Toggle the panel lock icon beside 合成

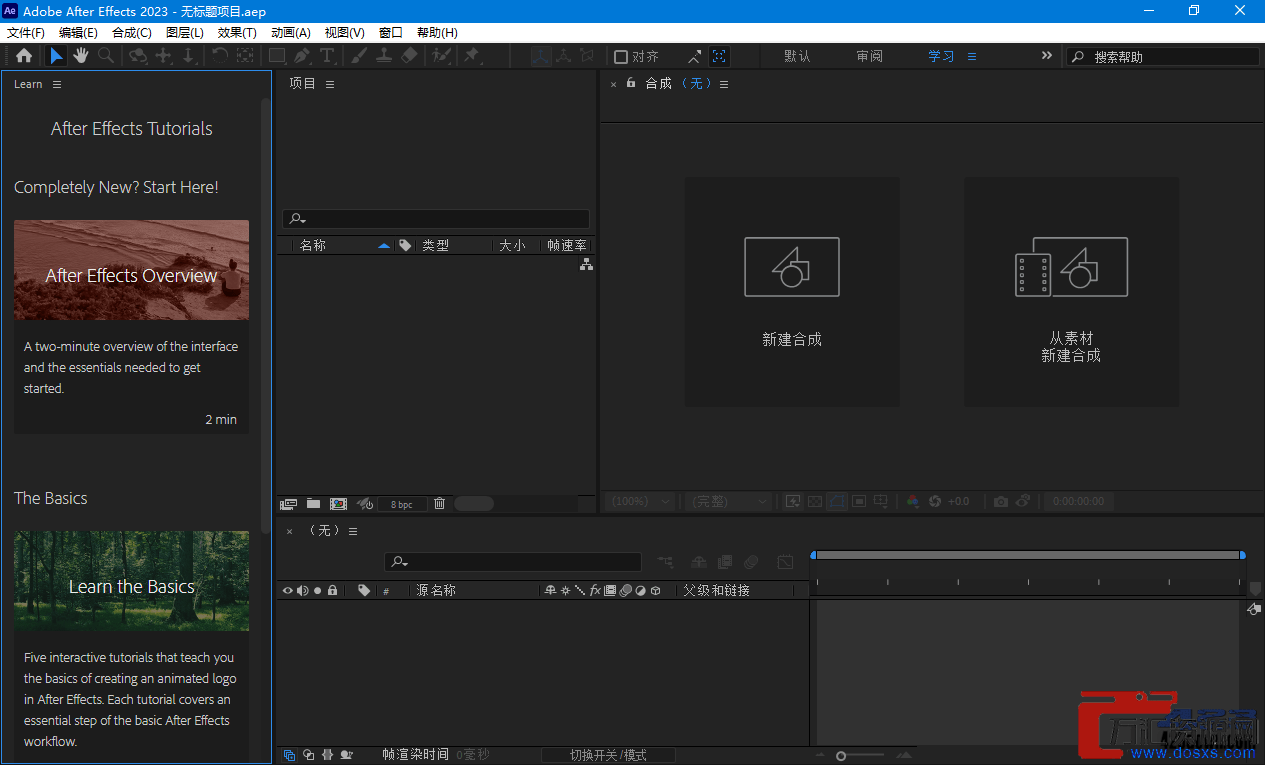point(631,83)
